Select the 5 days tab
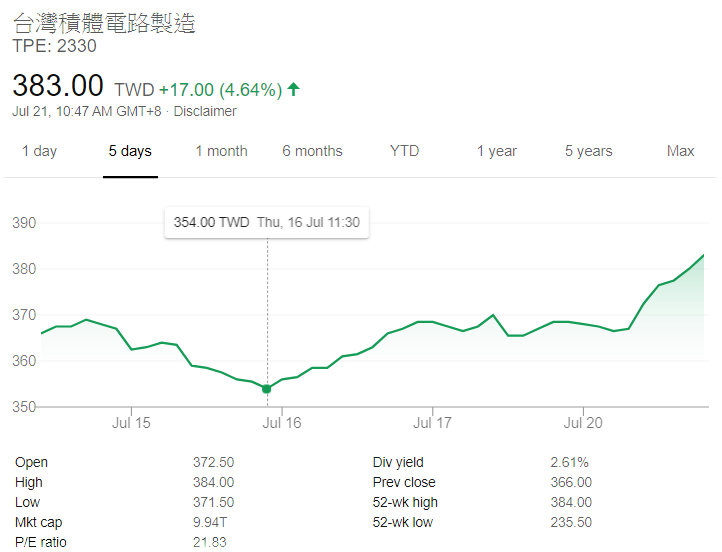Viewport: 722px width, 552px height. 130,151
